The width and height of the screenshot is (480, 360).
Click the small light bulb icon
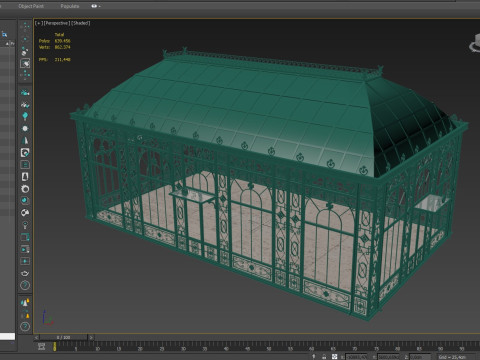coord(25,225)
